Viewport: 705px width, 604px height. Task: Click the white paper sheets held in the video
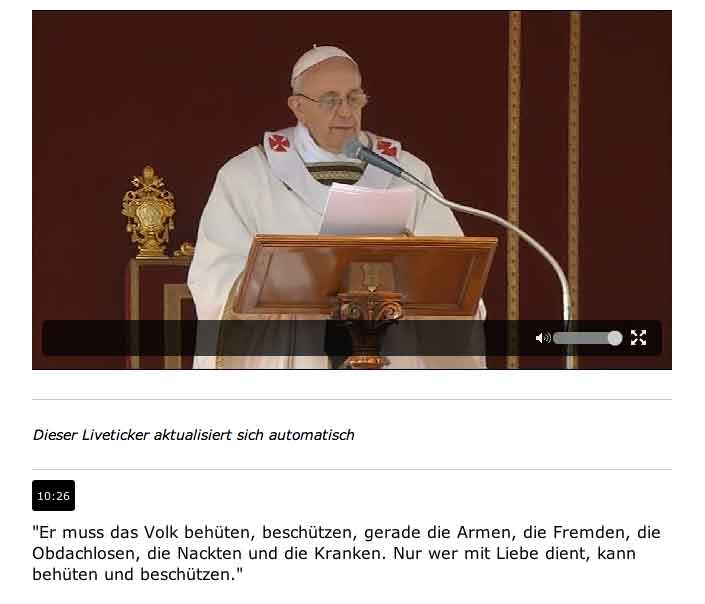(369, 209)
